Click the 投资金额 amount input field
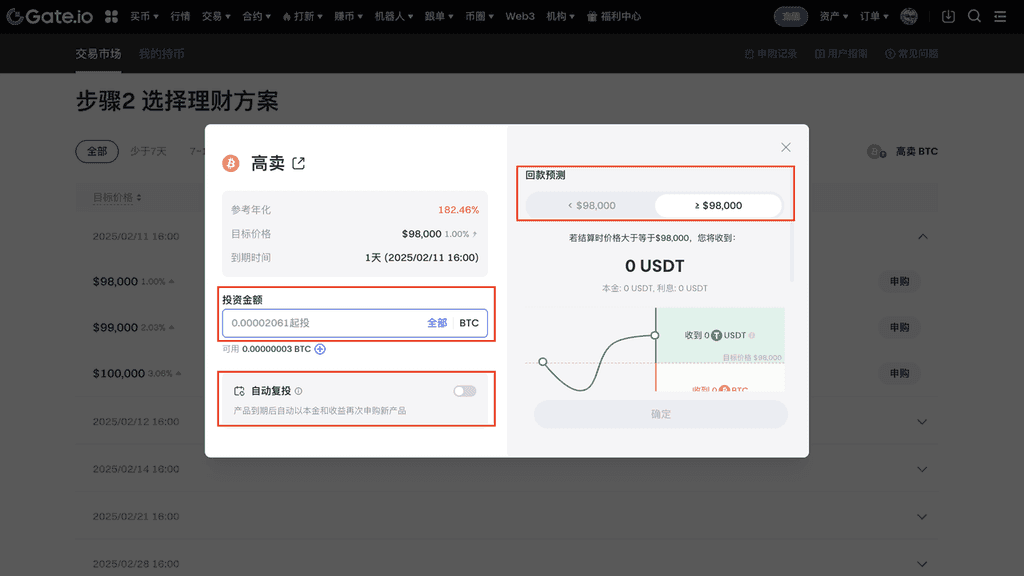Screen dimensions: 1024x576 tap(320, 323)
